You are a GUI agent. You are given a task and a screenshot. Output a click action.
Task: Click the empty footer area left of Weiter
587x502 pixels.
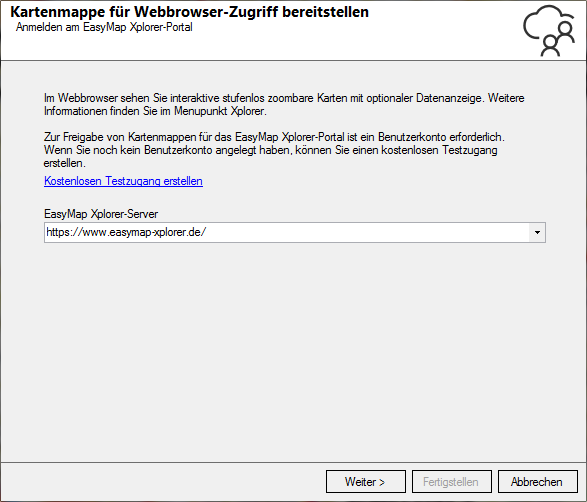pyautogui.click(x=163, y=482)
